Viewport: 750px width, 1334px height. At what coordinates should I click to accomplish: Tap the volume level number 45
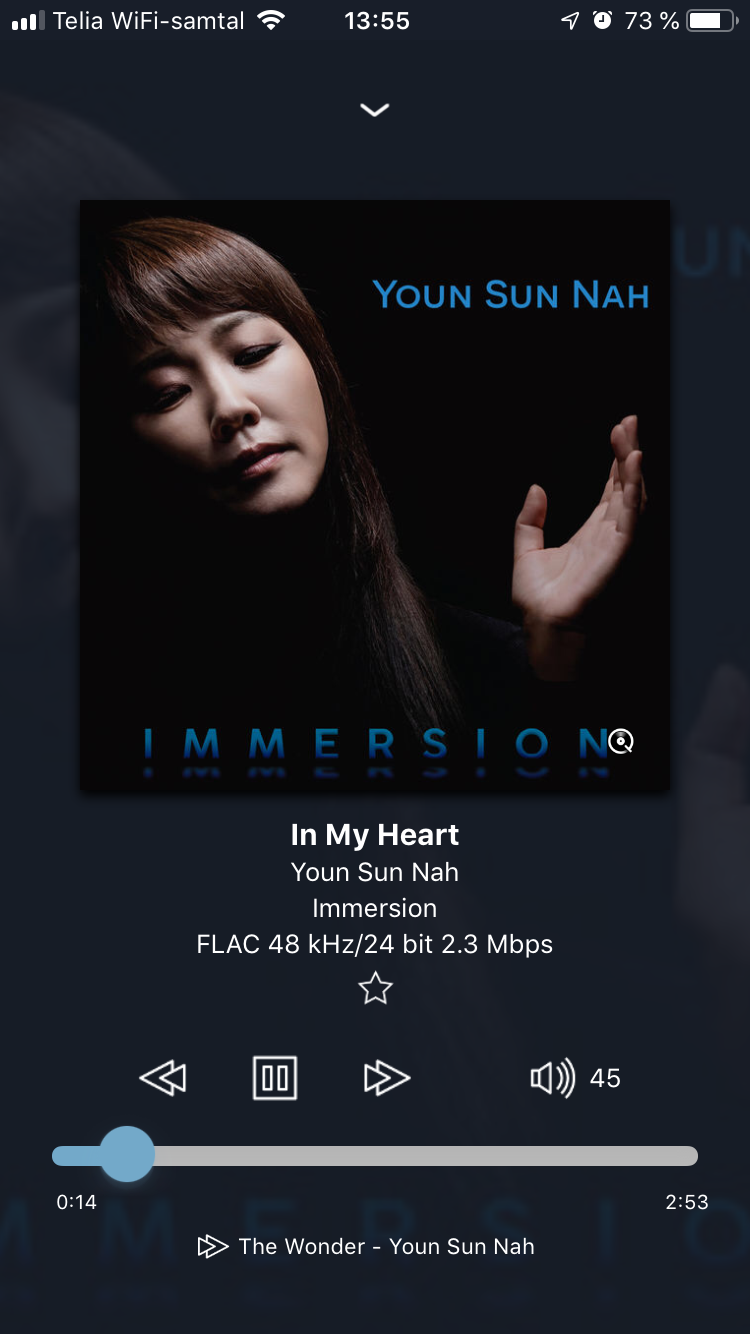pos(605,1078)
